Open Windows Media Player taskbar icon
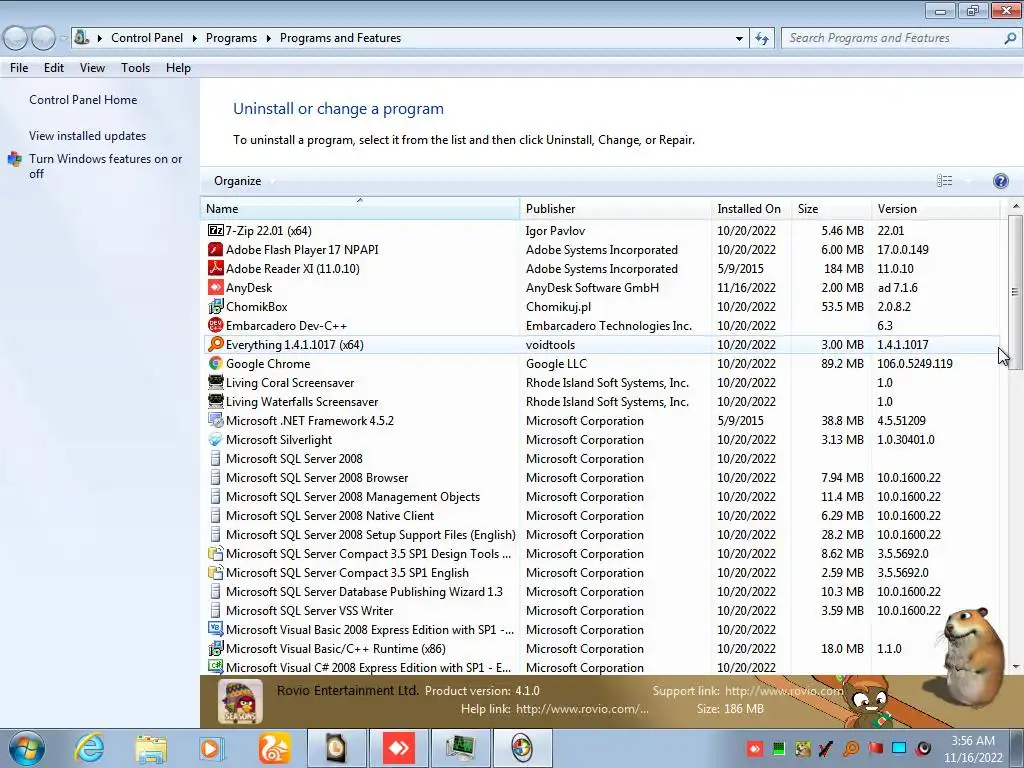Viewport: 1024px width, 768px height. coord(212,748)
